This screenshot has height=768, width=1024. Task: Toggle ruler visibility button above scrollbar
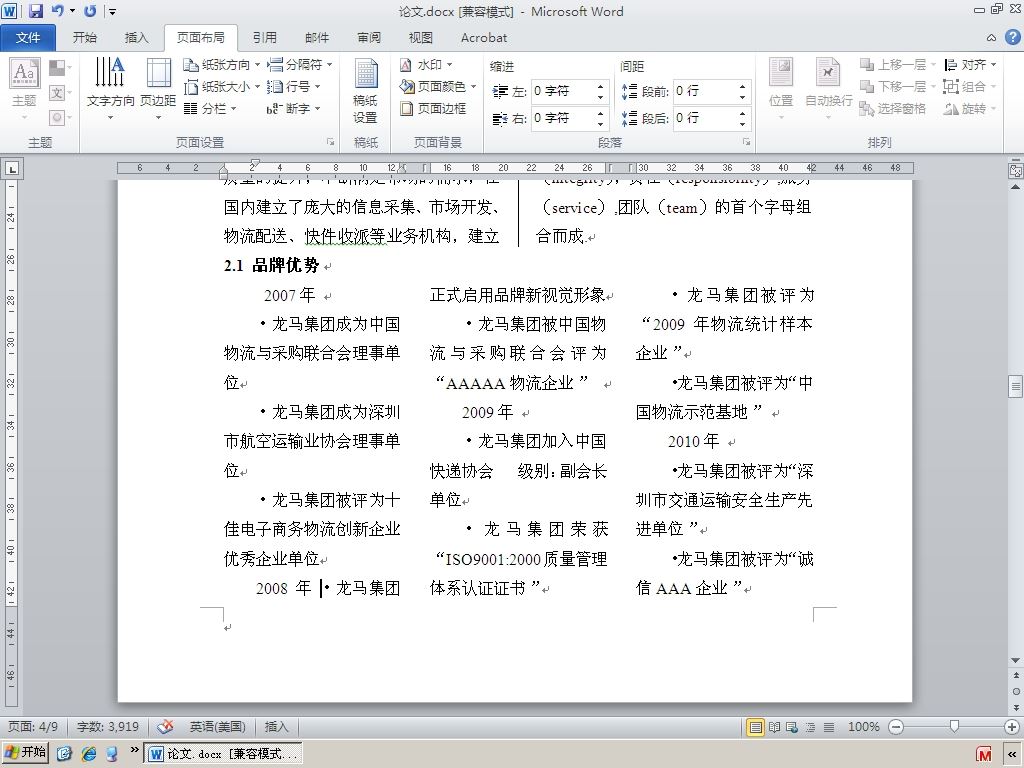point(1016,170)
